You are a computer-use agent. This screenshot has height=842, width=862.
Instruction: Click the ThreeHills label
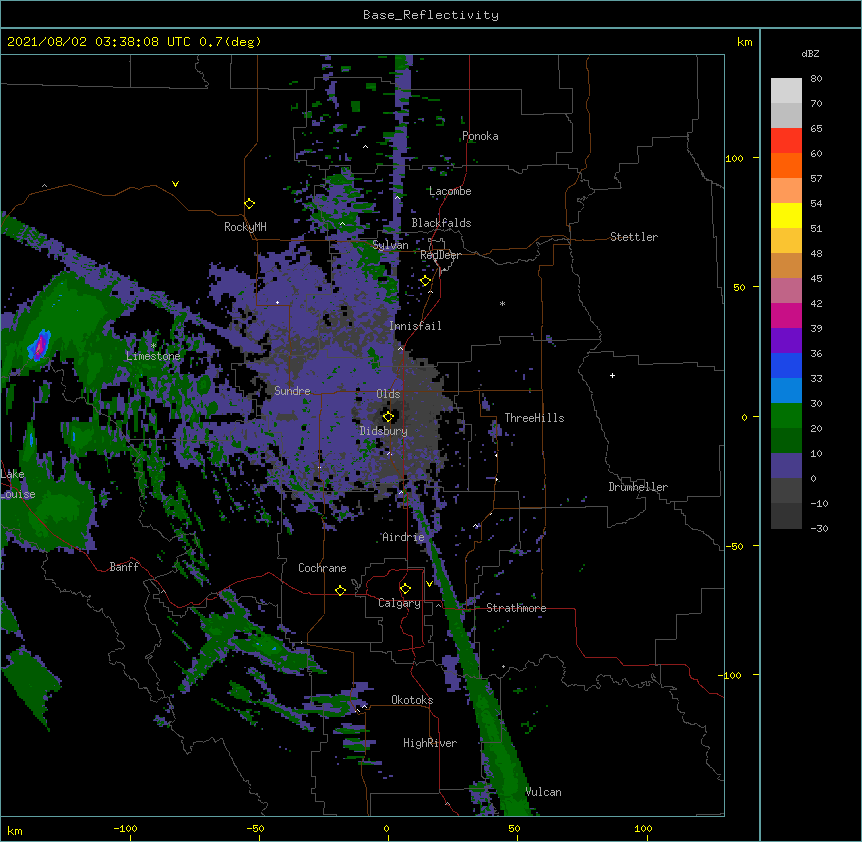pyautogui.click(x=534, y=418)
